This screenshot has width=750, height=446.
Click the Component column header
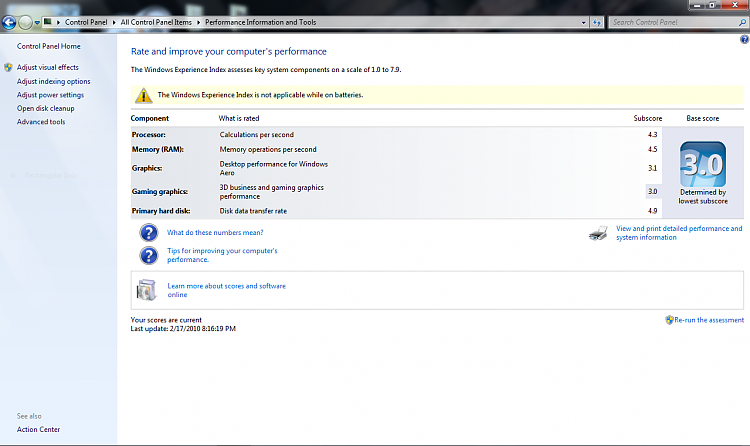(x=150, y=118)
